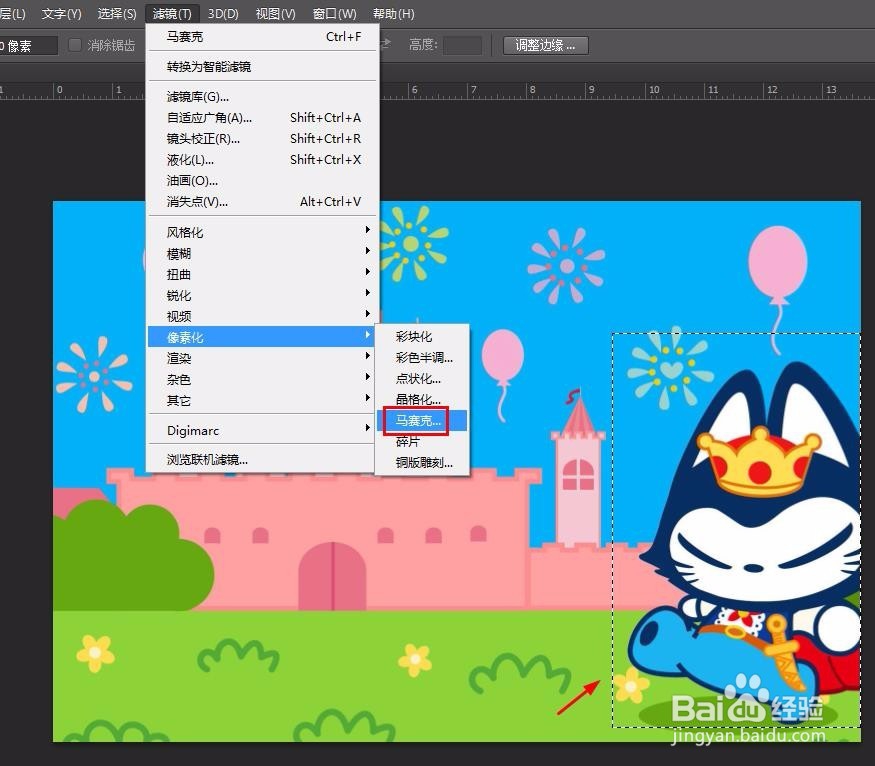Viewport: 875px width, 766px height.
Task: Expand the 杂色 submenu
Action: click(x=263, y=379)
